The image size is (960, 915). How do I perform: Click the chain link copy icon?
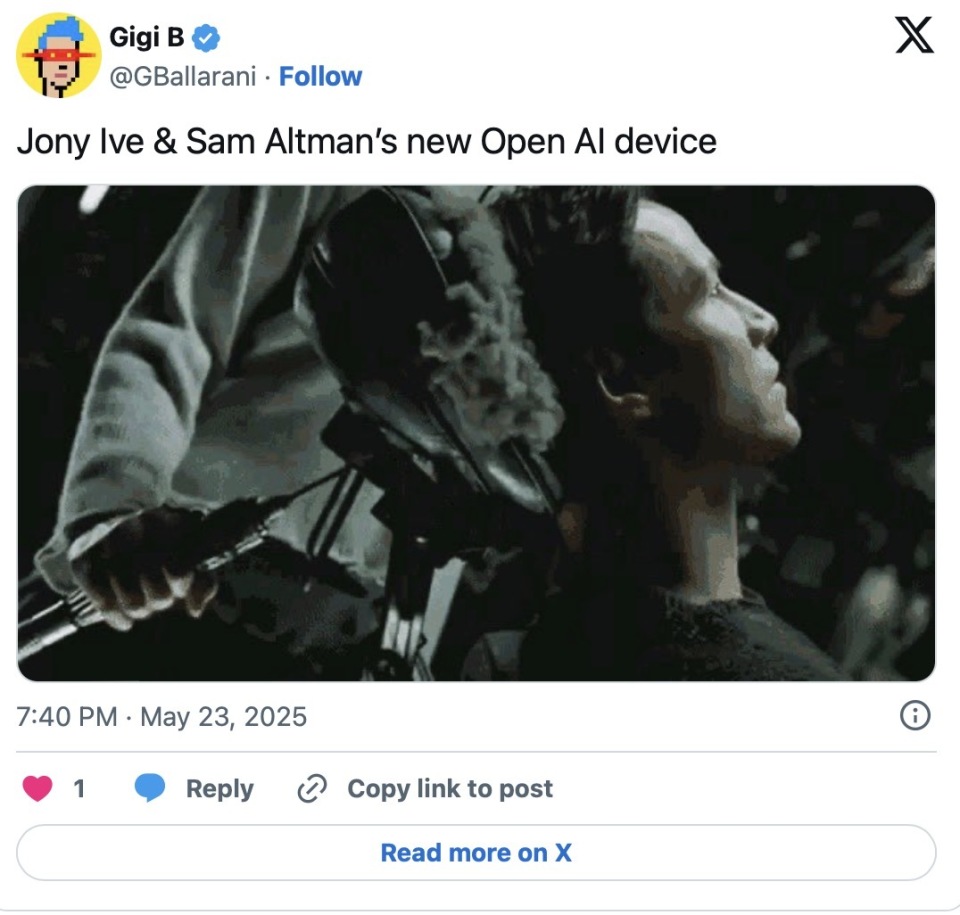tap(313, 789)
